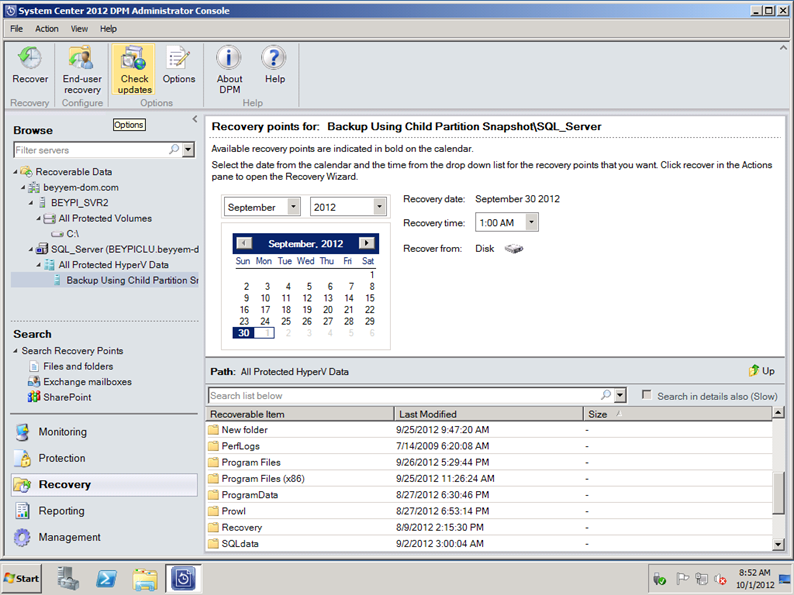Open the View menu
The width and height of the screenshot is (794, 595).
click(x=79, y=29)
